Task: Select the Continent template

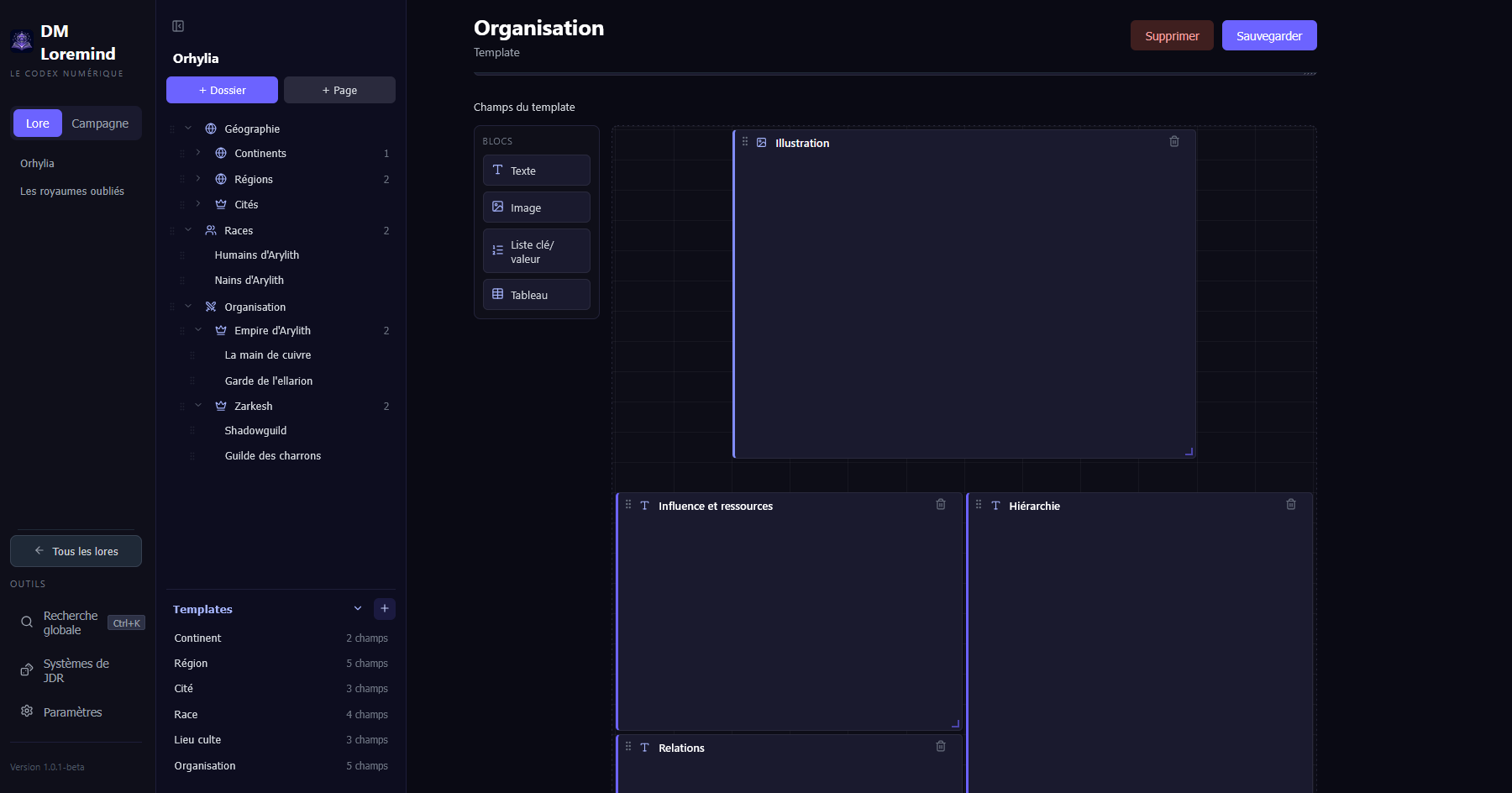Action: click(x=281, y=638)
